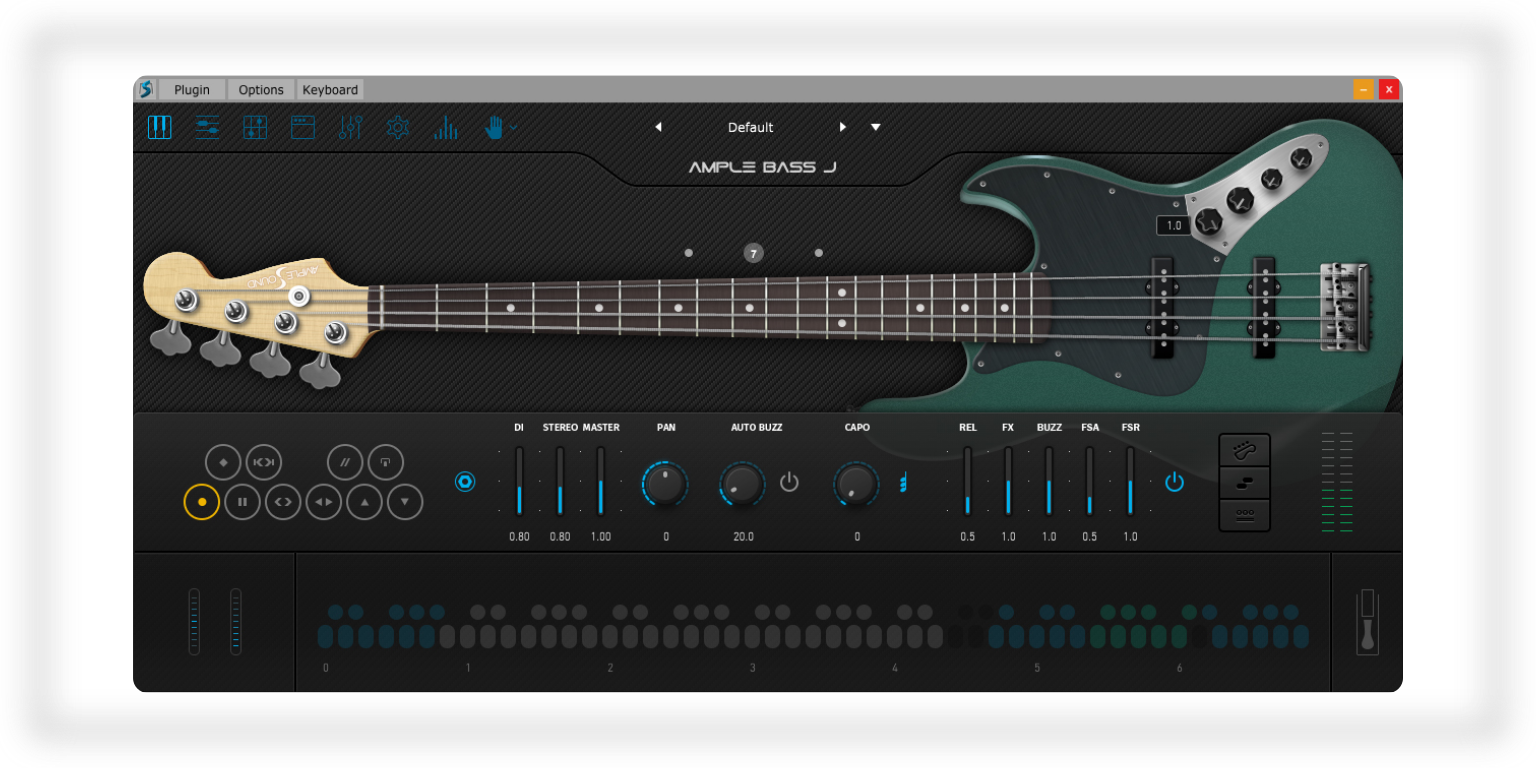Expand the hand icon dropdown arrow
The image size is (1536, 768).
click(514, 127)
